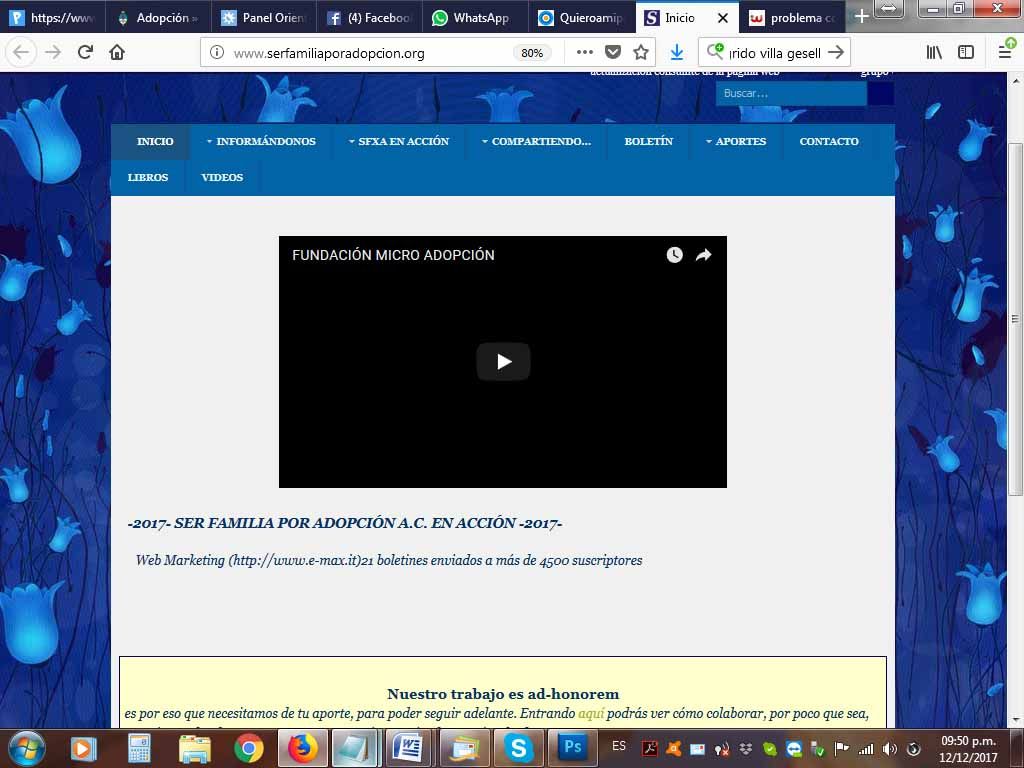1024x768 pixels.
Task: Switch to the WhatsApp browser tab
Action: point(475,17)
